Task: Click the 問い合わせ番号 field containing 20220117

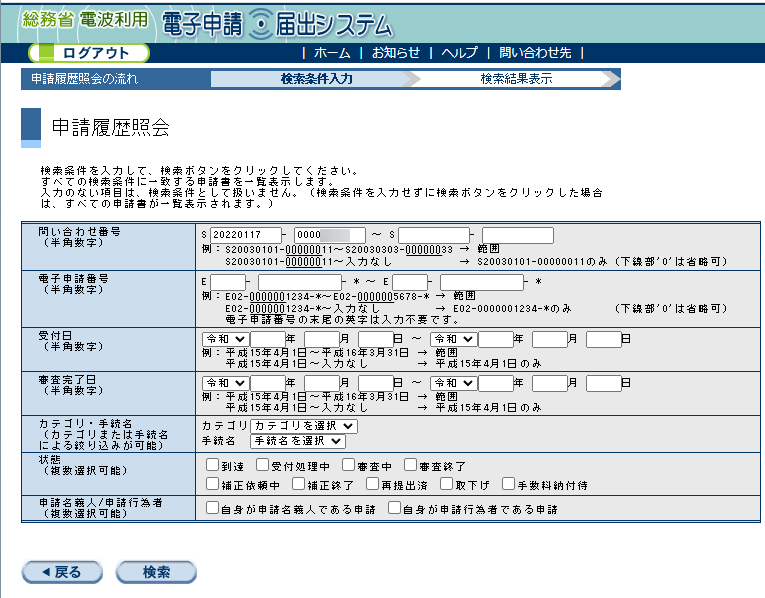Action: (x=246, y=235)
